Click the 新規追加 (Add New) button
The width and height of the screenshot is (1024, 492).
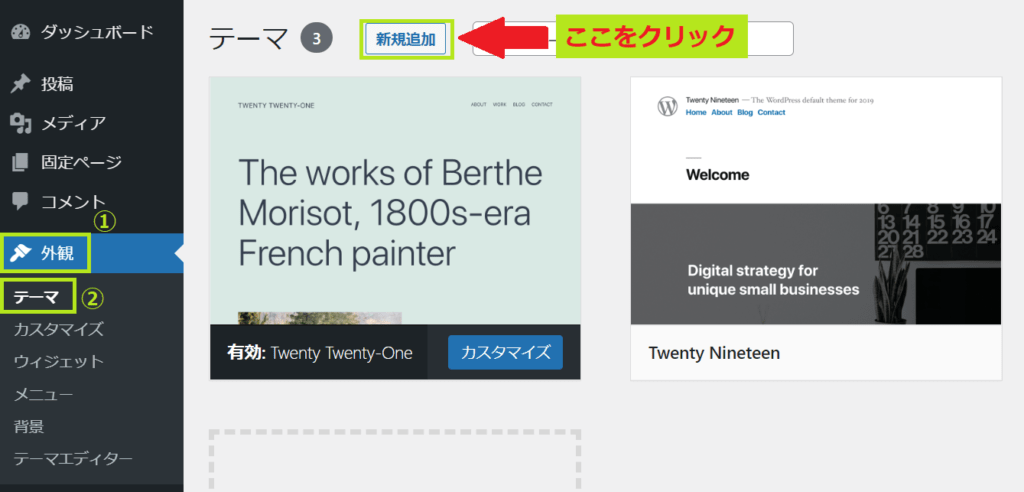pyautogui.click(x=406, y=39)
